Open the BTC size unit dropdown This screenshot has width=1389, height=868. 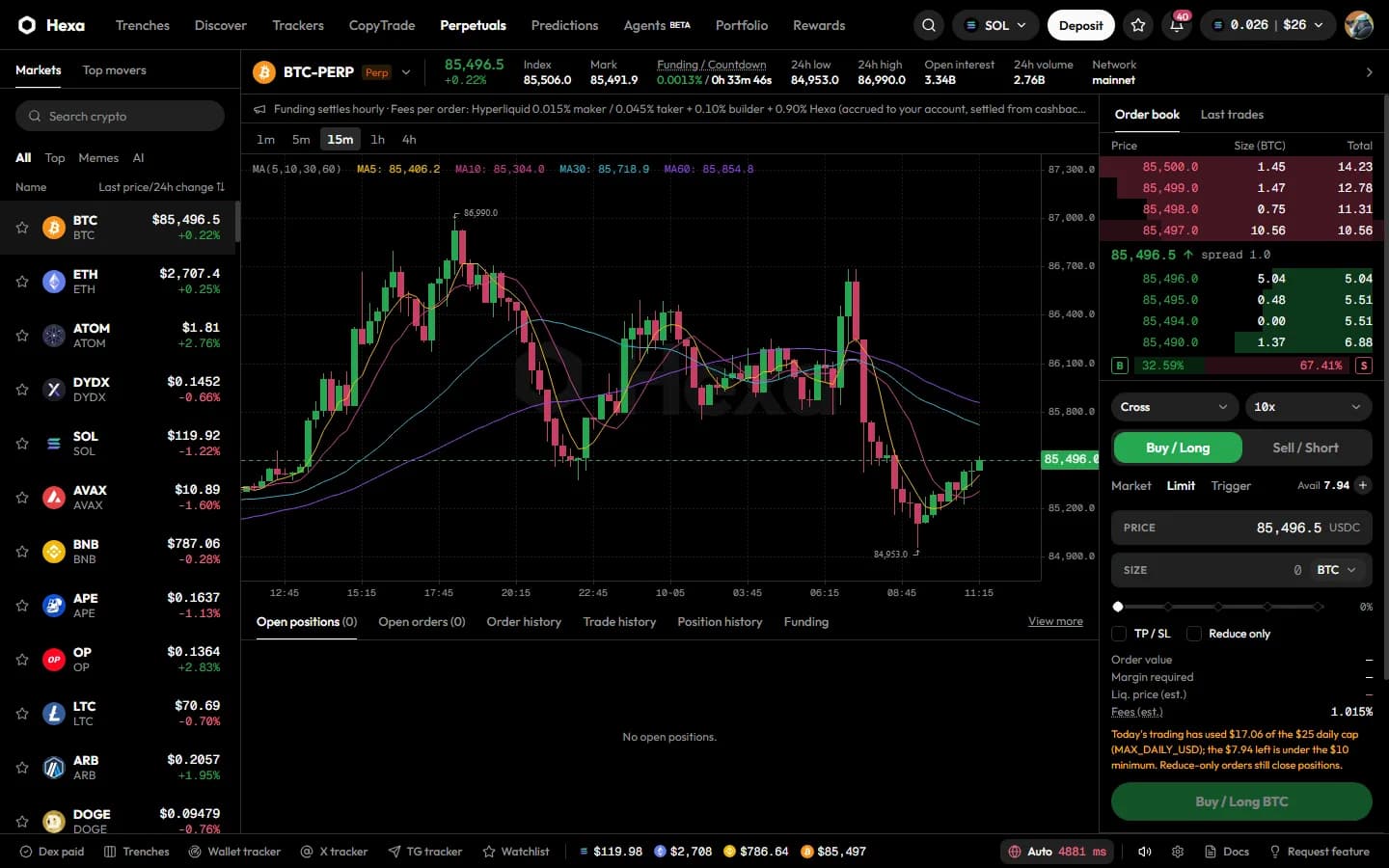[x=1338, y=570]
